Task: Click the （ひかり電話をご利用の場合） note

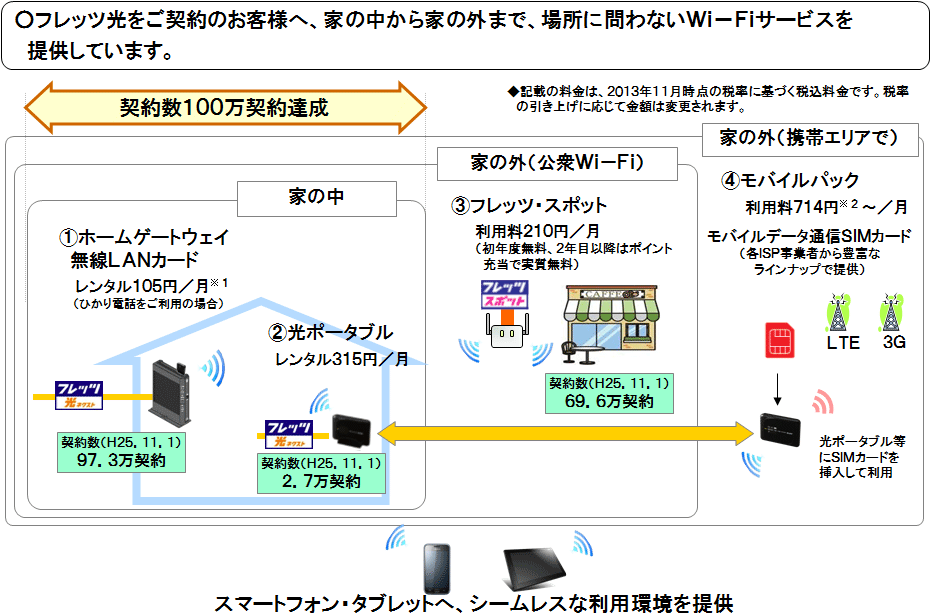Action: [x=148, y=303]
